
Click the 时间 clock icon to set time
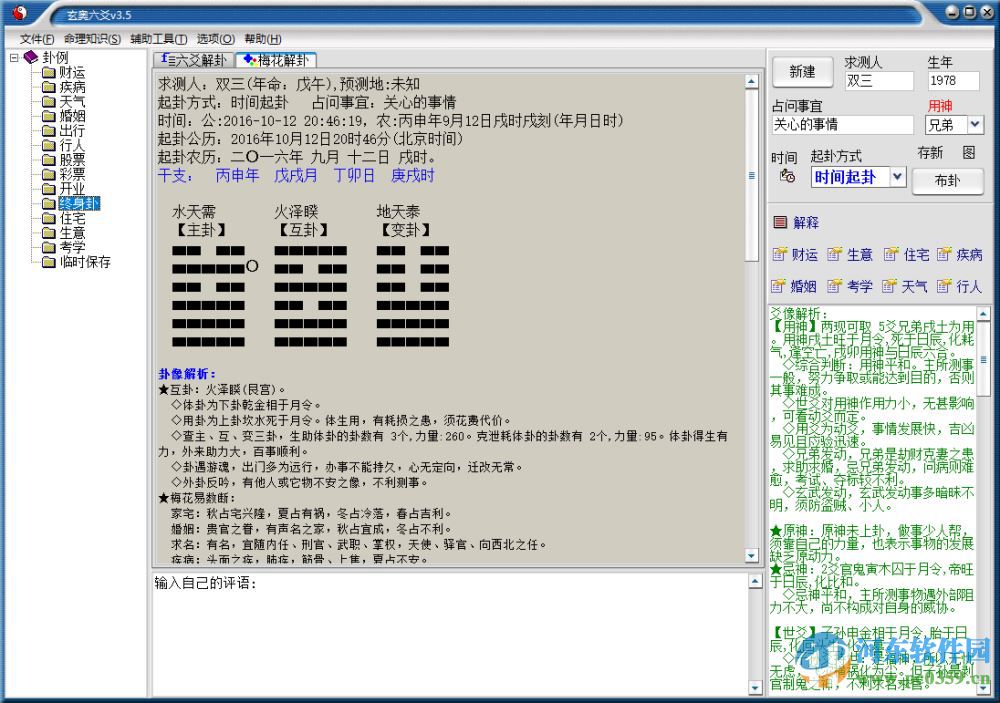coord(789,176)
